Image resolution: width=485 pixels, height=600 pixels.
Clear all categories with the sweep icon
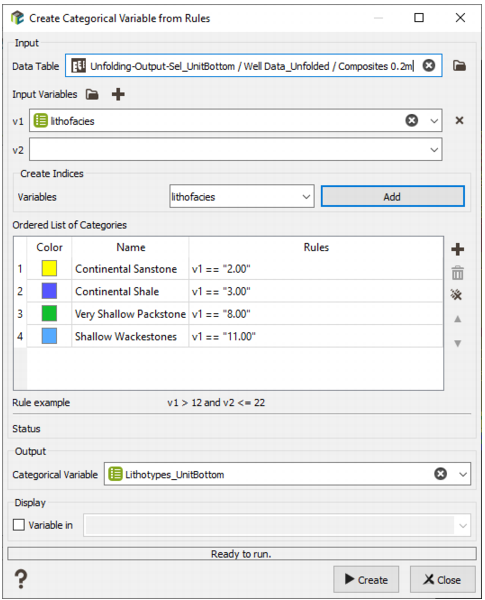click(x=456, y=295)
